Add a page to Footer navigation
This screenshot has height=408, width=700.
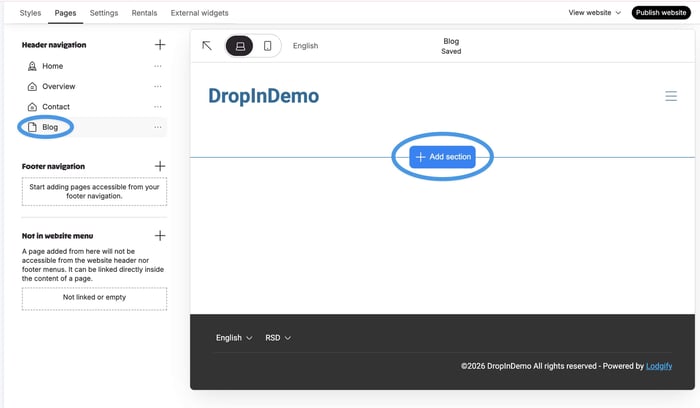click(x=160, y=166)
